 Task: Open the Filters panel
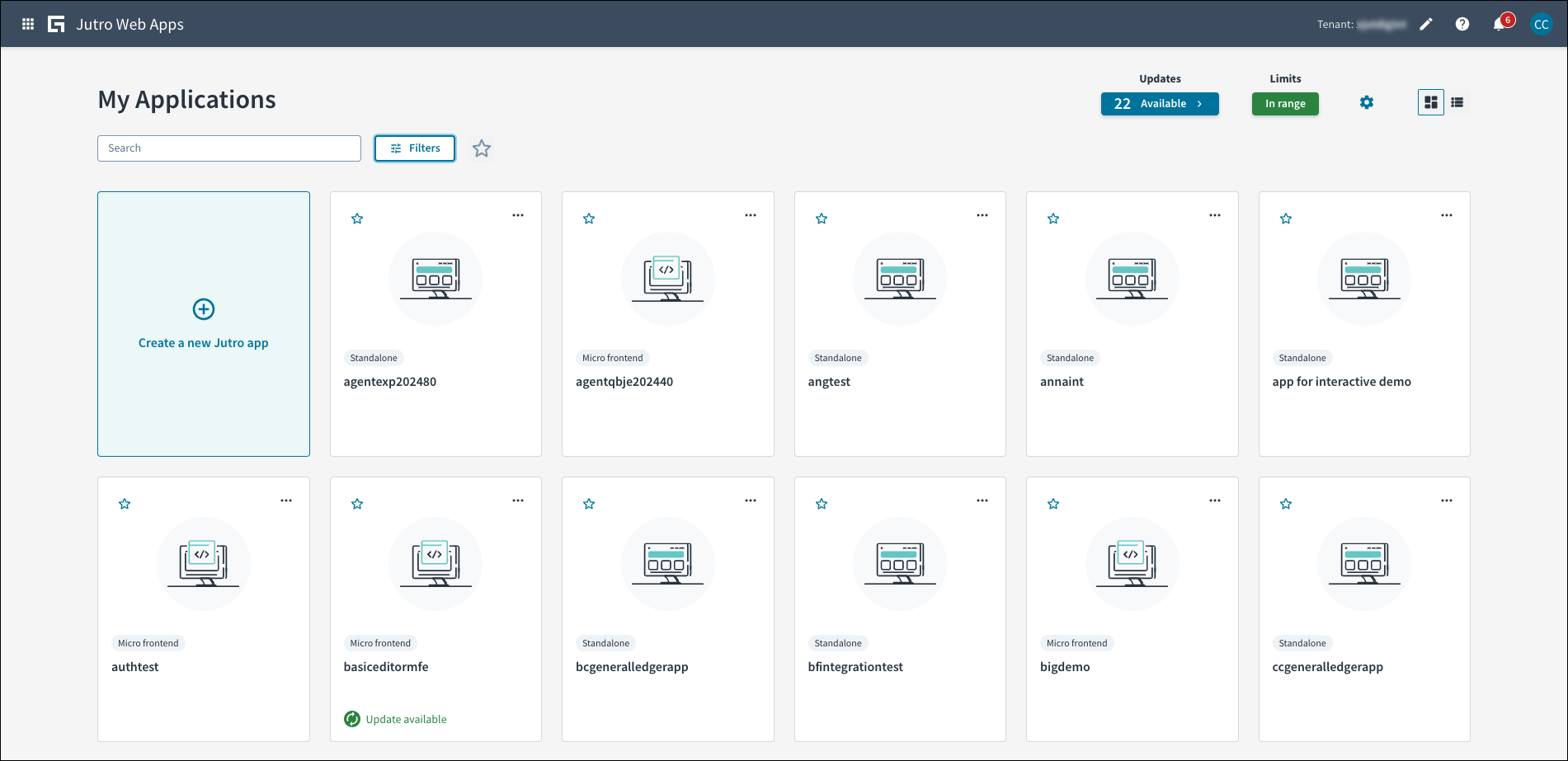click(414, 148)
